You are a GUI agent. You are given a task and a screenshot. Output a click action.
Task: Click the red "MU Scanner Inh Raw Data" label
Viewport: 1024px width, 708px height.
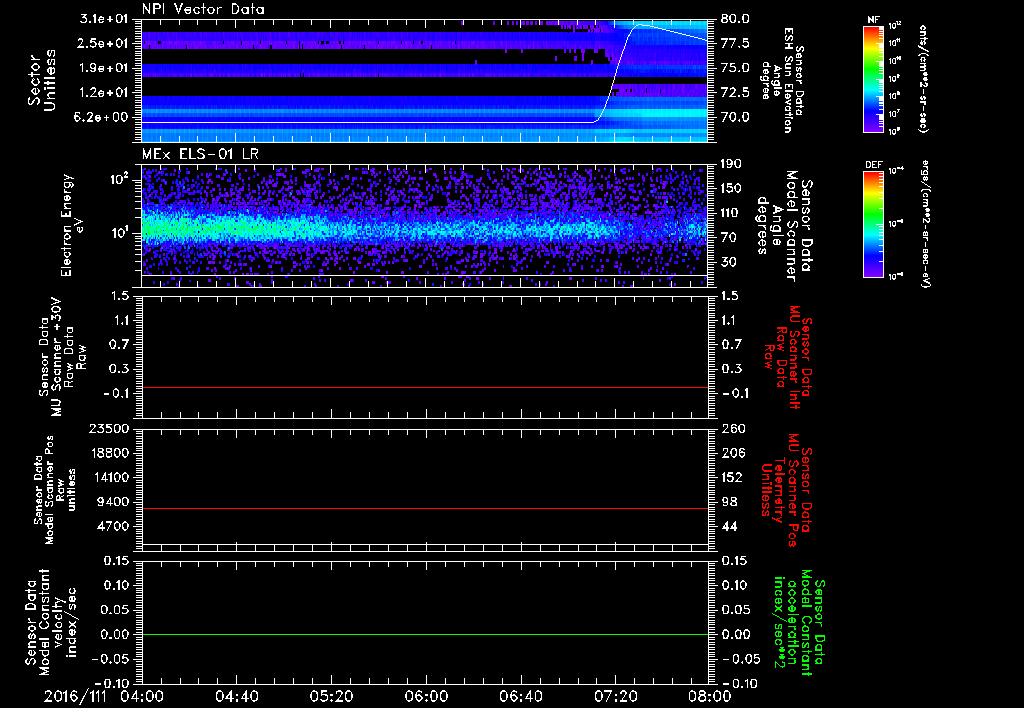(786, 358)
